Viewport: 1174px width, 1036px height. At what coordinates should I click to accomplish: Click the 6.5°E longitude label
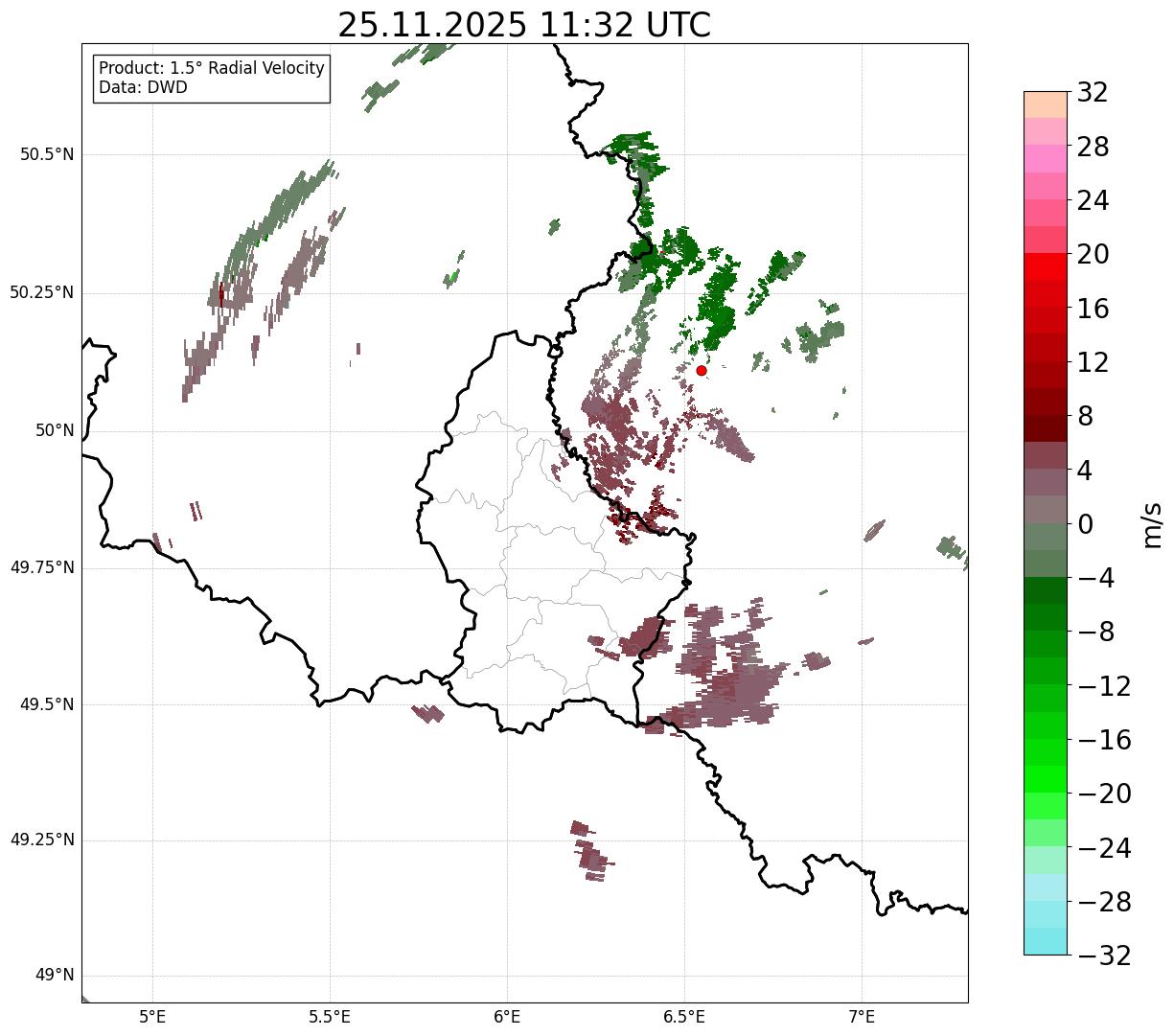[684, 1017]
